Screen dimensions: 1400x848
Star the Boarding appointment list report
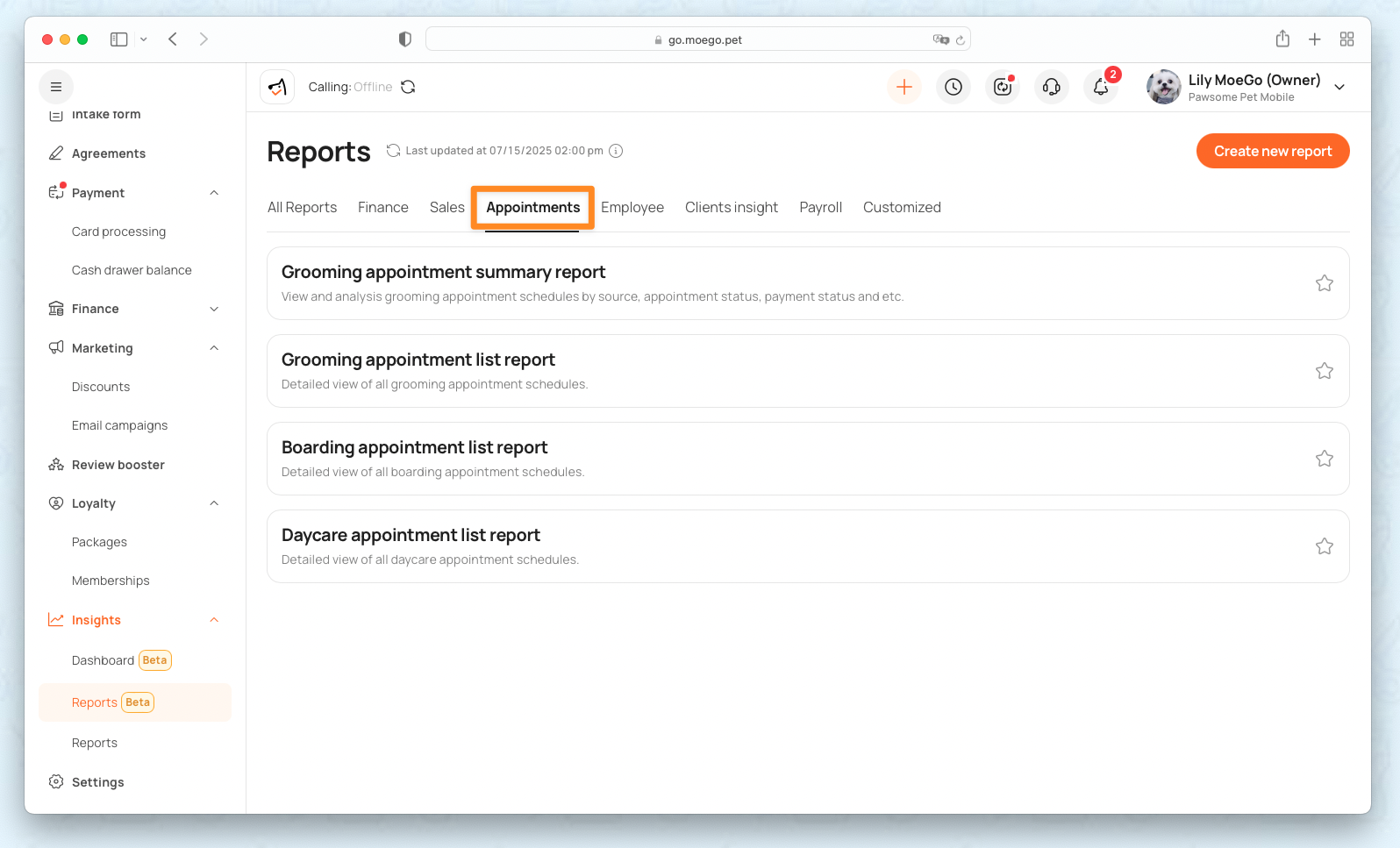[x=1325, y=459]
